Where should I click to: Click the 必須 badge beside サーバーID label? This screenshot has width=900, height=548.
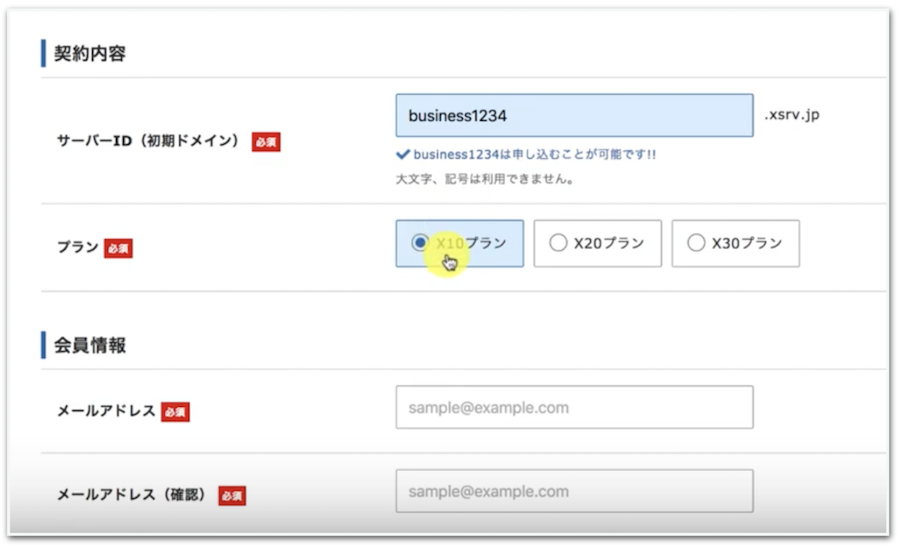(x=266, y=142)
